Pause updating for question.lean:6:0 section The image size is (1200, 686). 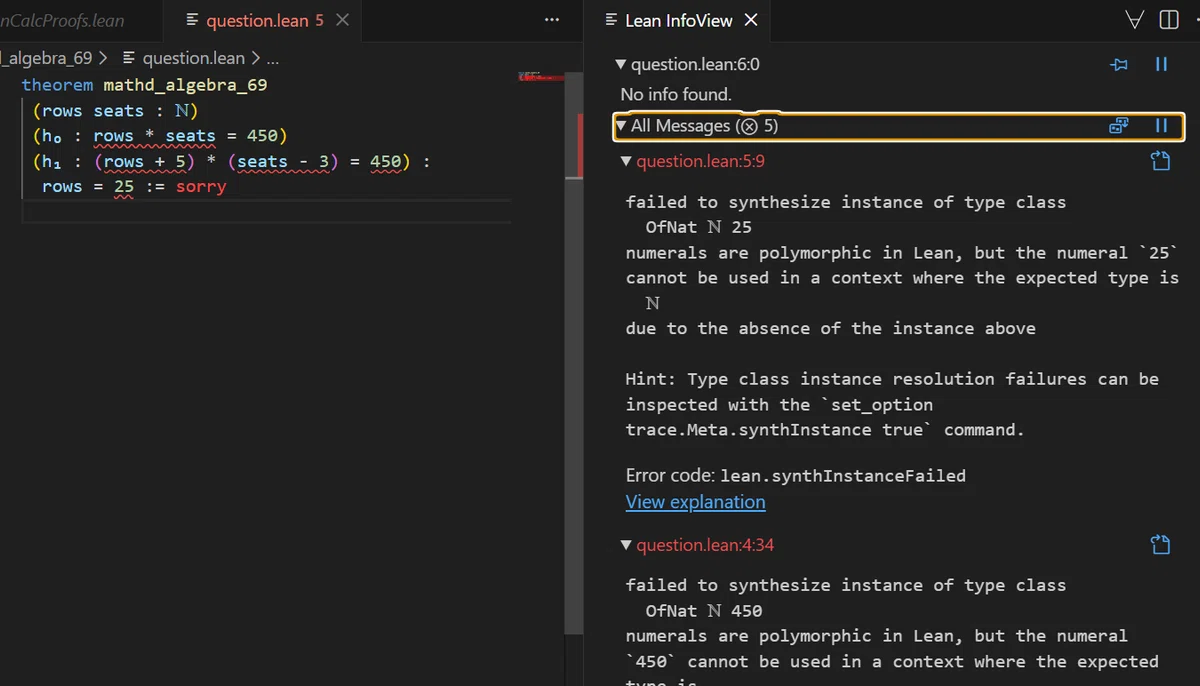tap(1162, 64)
